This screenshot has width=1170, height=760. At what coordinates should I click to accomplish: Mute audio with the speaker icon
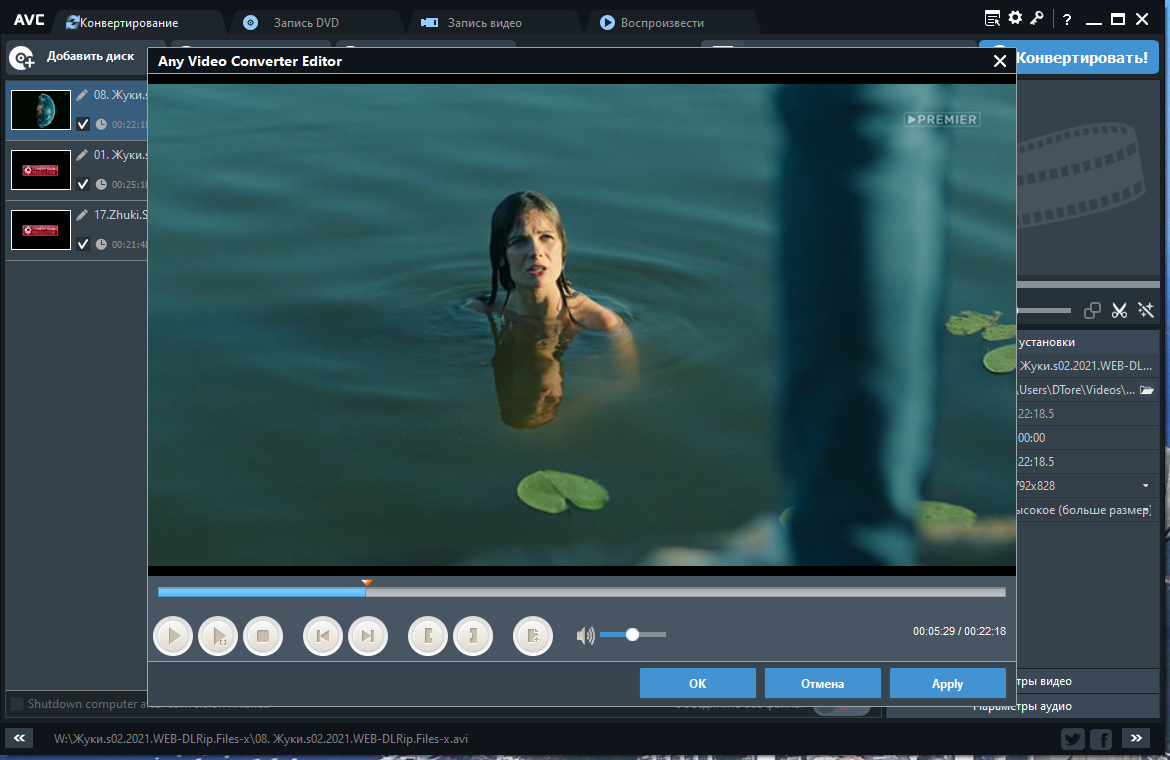click(x=586, y=635)
